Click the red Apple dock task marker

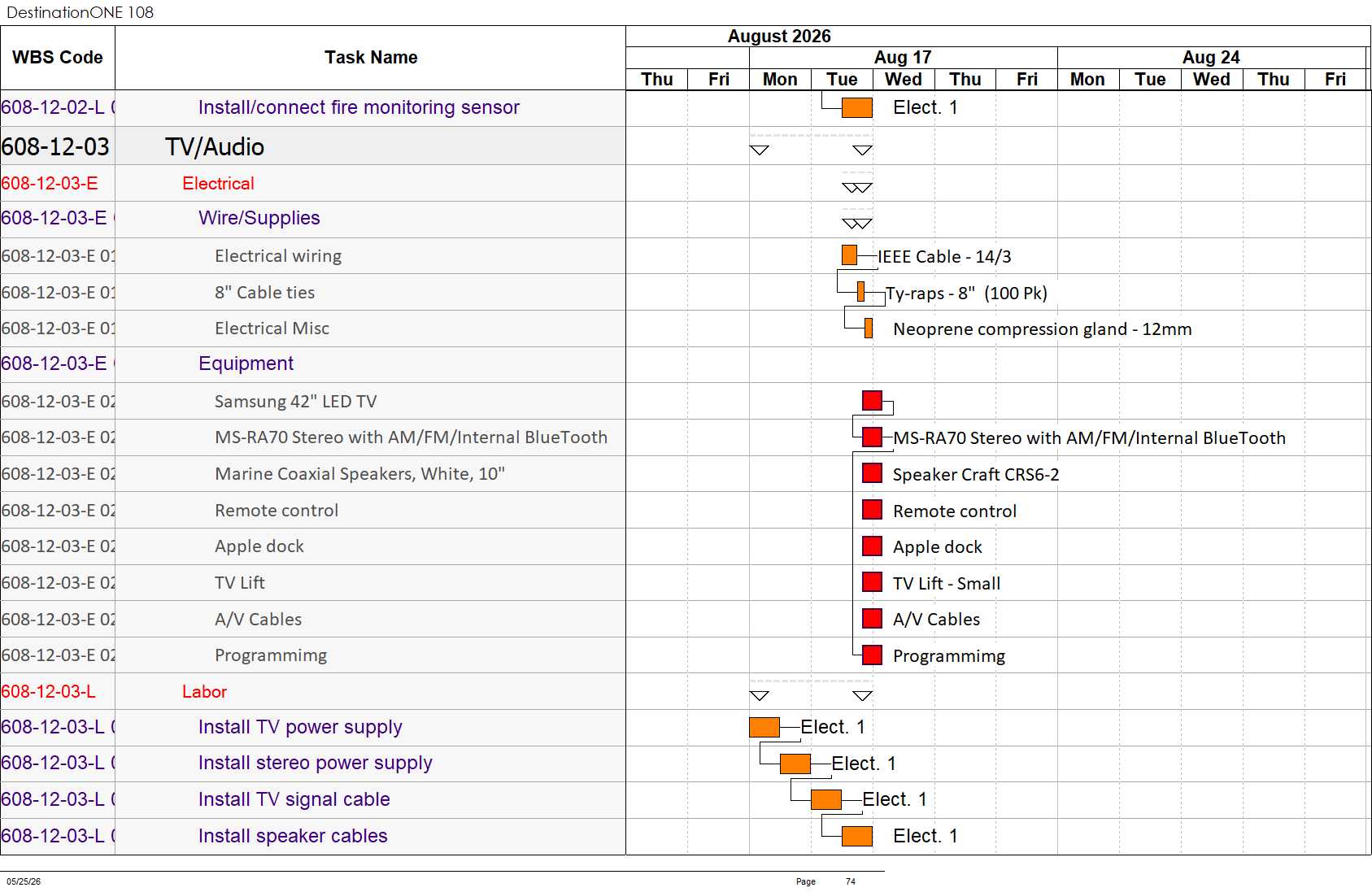click(x=872, y=546)
